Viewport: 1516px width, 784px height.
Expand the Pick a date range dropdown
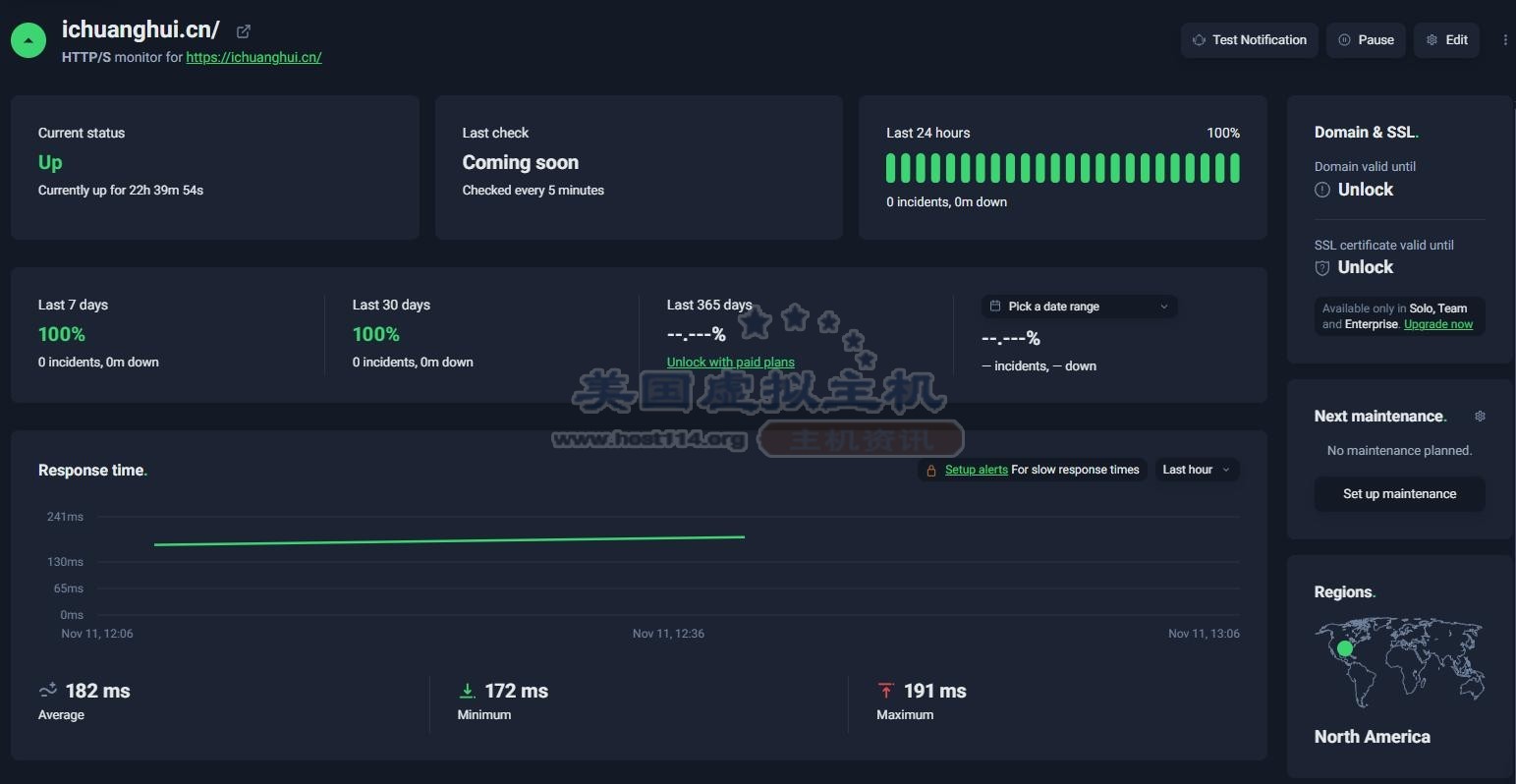pos(1079,307)
